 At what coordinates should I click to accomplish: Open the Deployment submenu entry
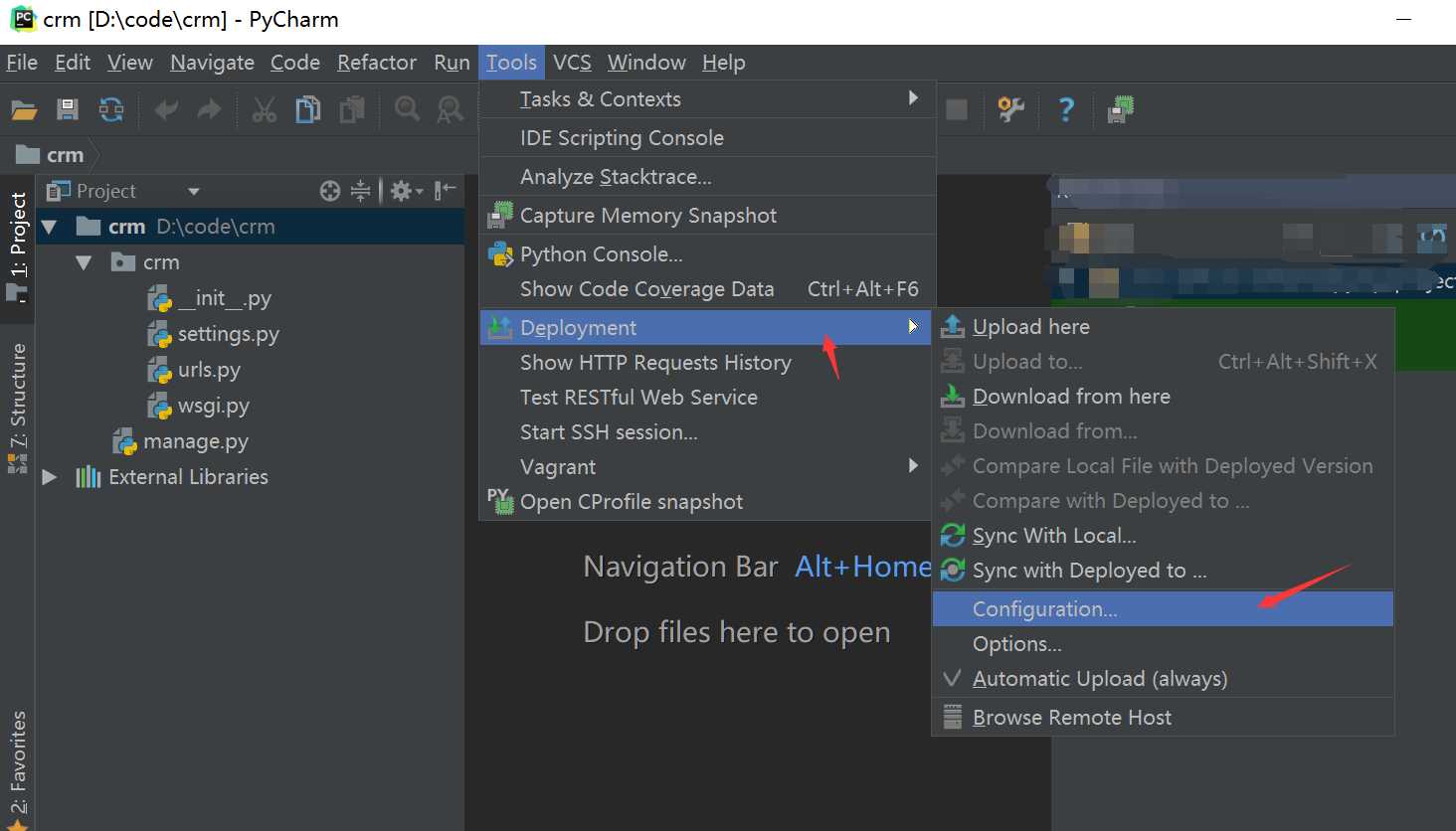coord(705,328)
